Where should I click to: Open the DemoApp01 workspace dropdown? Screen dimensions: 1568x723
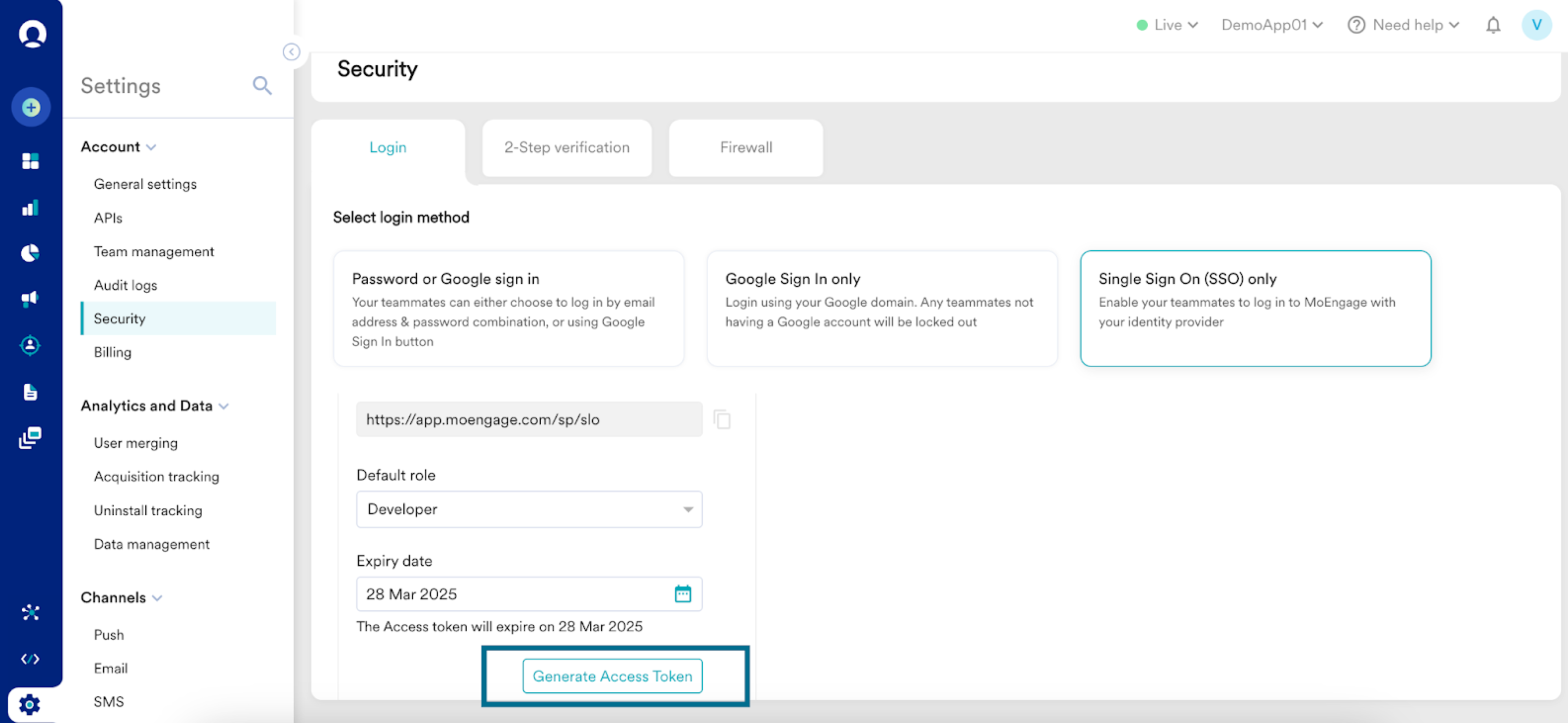pyautogui.click(x=1271, y=25)
